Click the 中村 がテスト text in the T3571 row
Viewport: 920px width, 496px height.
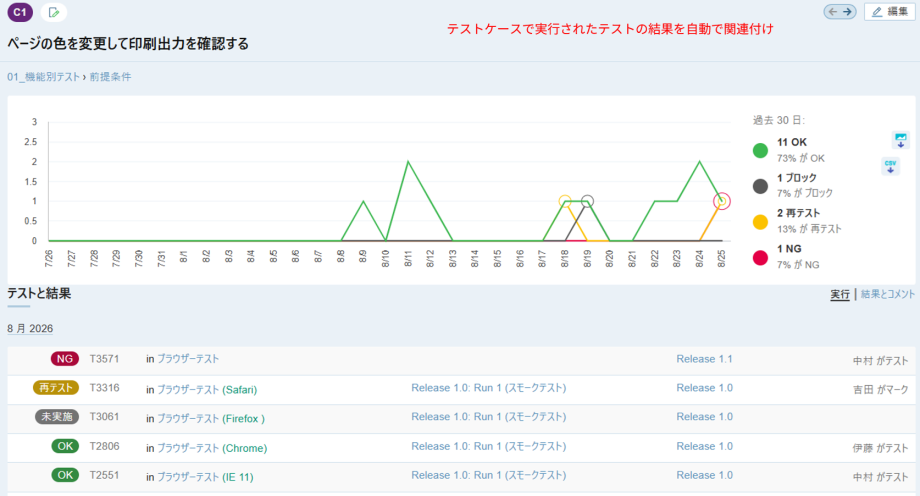coord(880,361)
